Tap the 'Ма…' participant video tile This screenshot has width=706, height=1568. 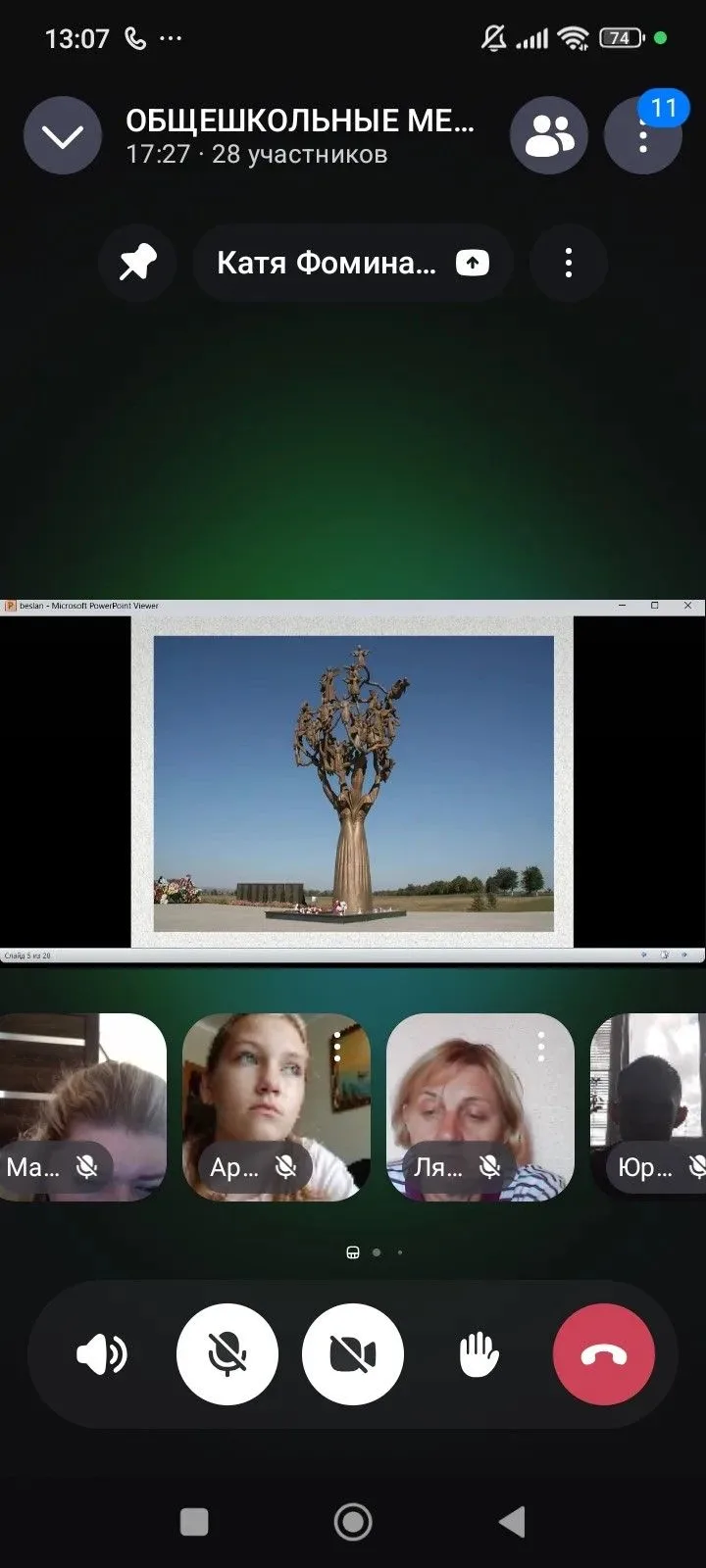pos(82,1107)
